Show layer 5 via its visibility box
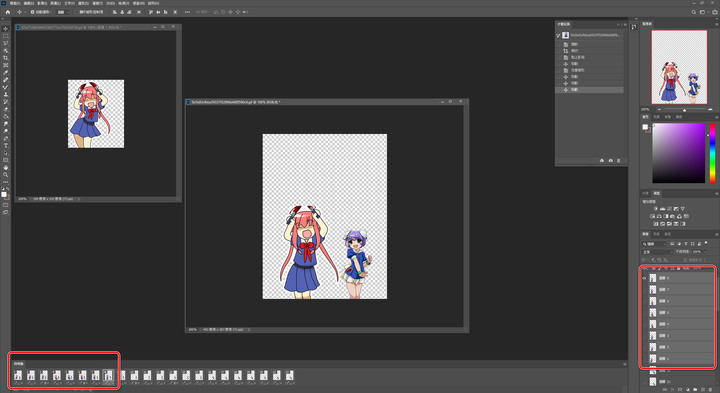720x393 pixels. coord(644,312)
